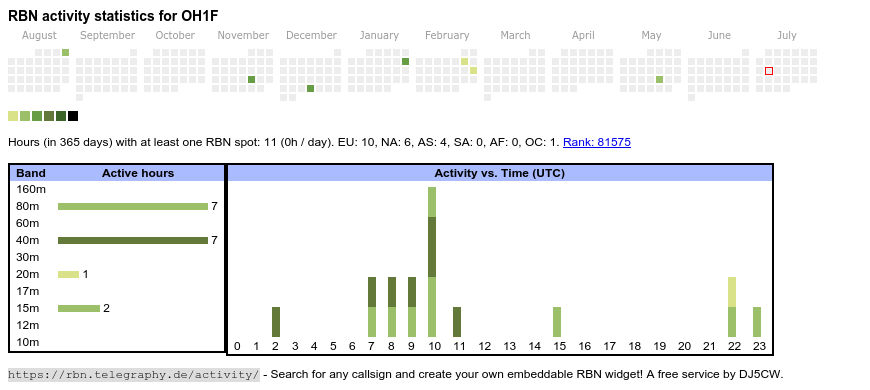Click the value '2' next to the 15m bar
The image size is (870, 390).
pos(107,308)
